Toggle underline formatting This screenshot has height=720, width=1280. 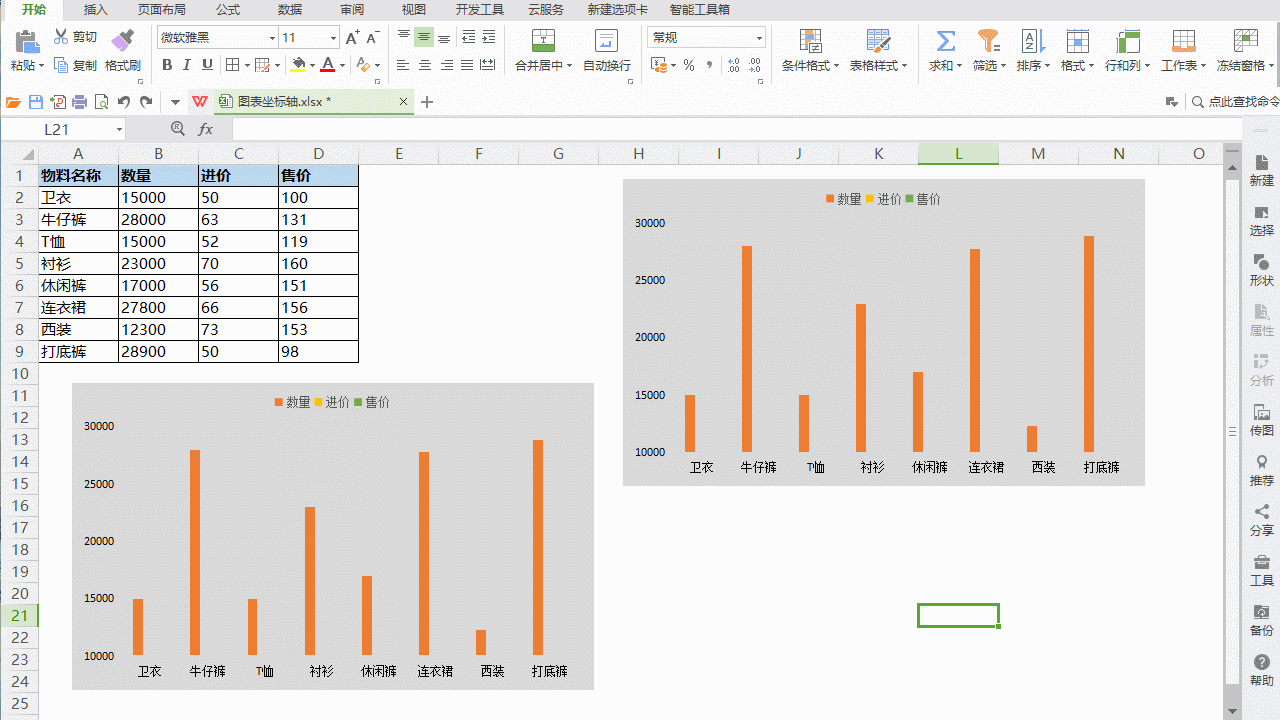coord(206,65)
